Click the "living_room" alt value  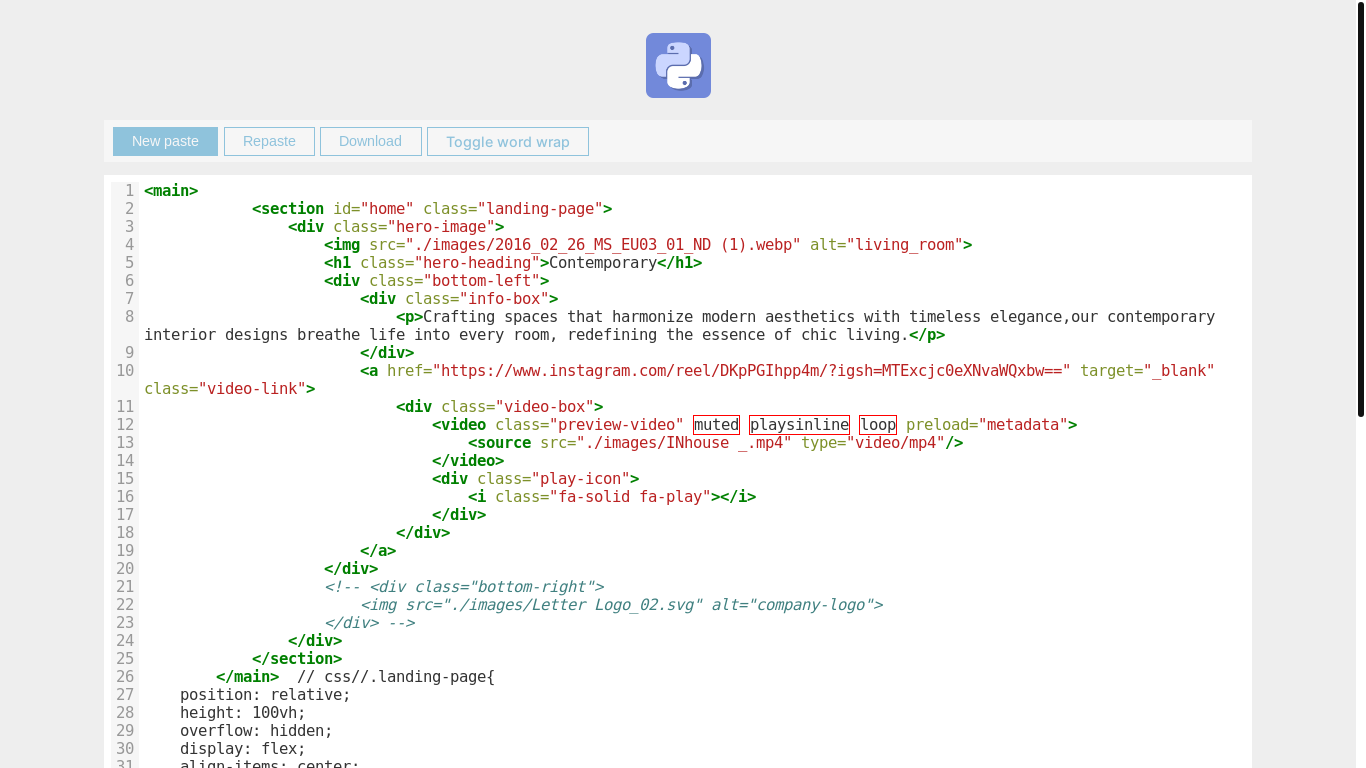904,245
